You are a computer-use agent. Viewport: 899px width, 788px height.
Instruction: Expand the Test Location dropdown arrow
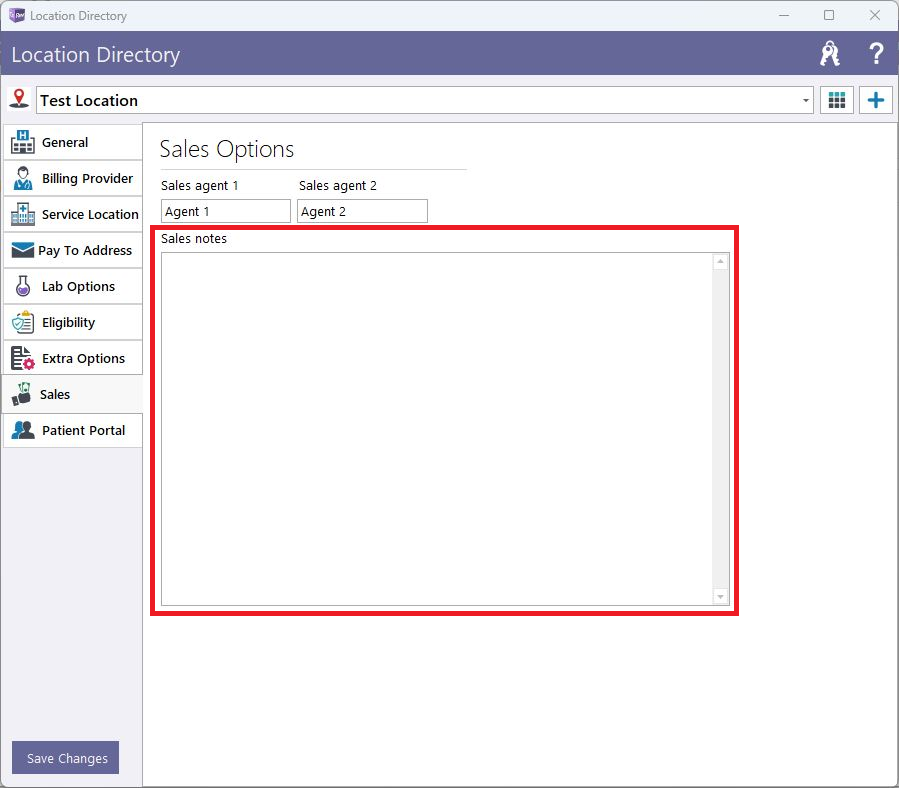[806, 100]
